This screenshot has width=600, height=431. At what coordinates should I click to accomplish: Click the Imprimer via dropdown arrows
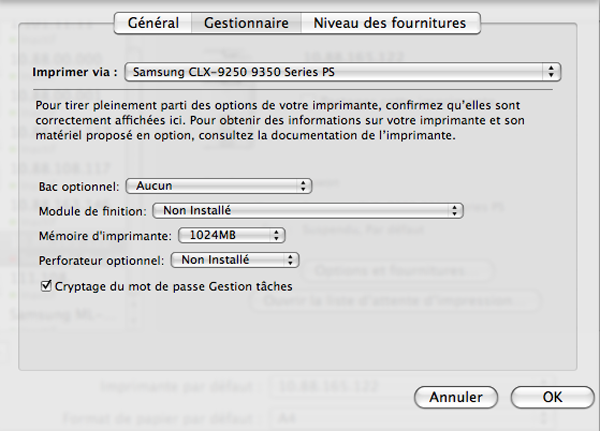pyautogui.click(x=551, y=72)
